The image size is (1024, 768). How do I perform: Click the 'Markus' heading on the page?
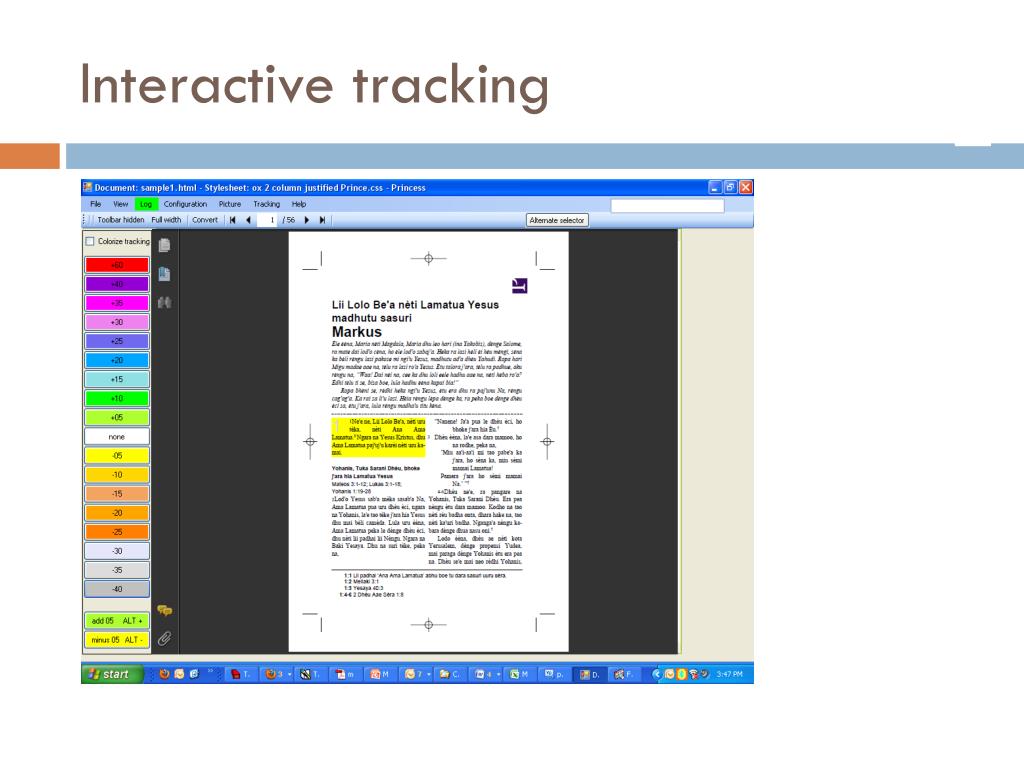(x=357, y=332)
